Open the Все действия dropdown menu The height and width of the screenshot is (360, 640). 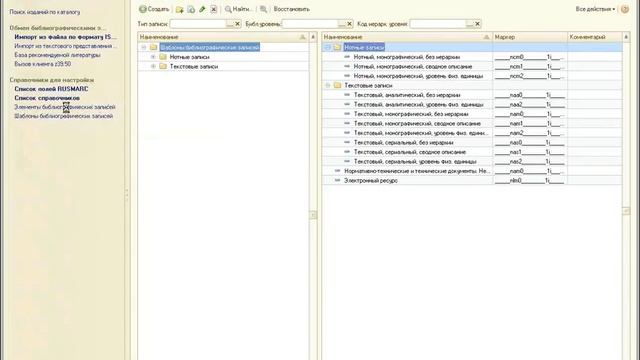click(x=595, y=9)
